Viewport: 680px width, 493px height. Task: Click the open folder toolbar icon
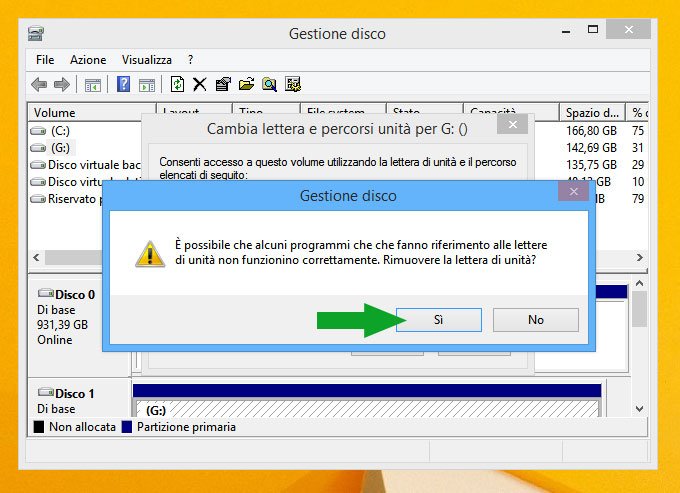pyautogui.click(x=246, y=84)
